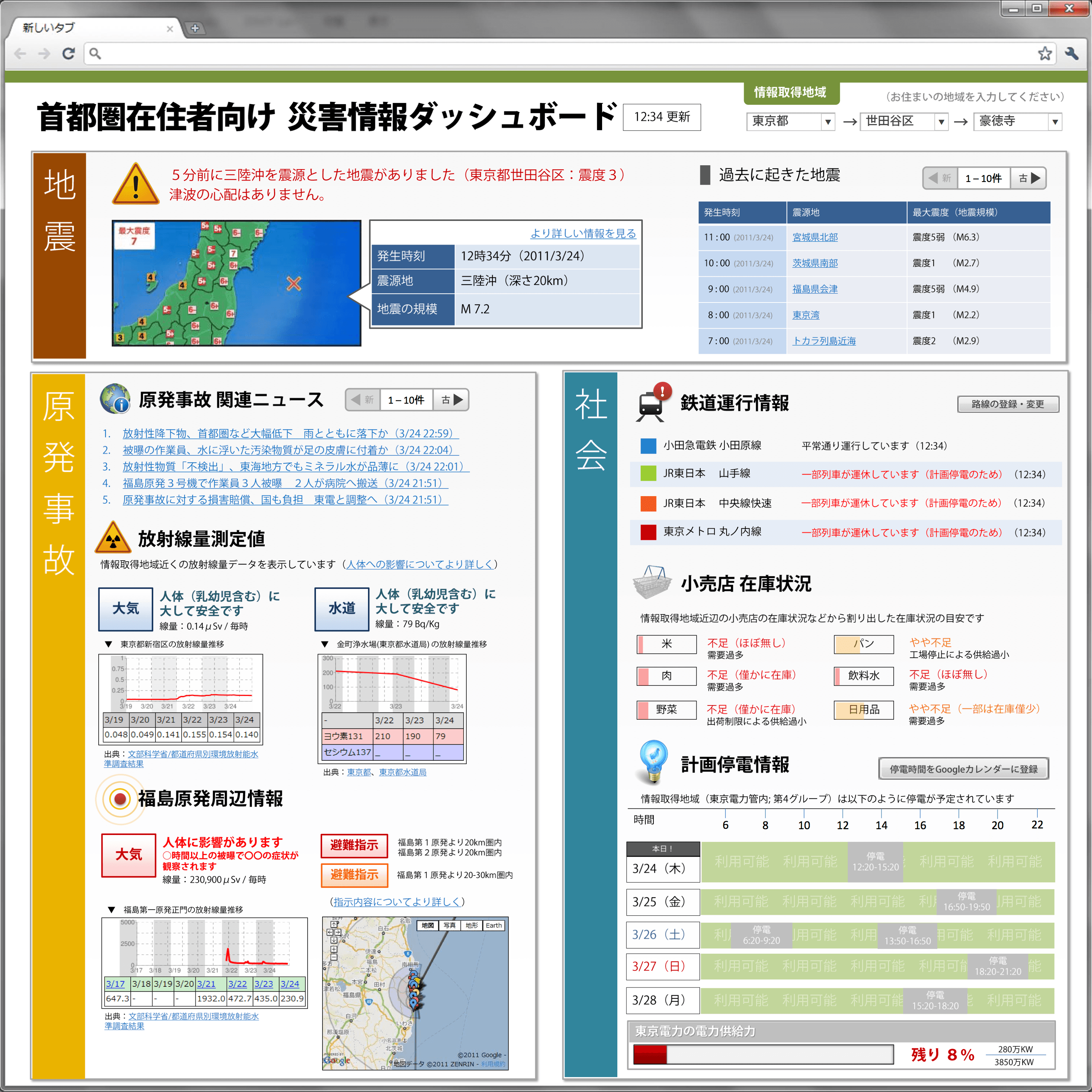The image size is (1092, 1092).
Task: Open a new tab with plus button
Action: (195, 28)
